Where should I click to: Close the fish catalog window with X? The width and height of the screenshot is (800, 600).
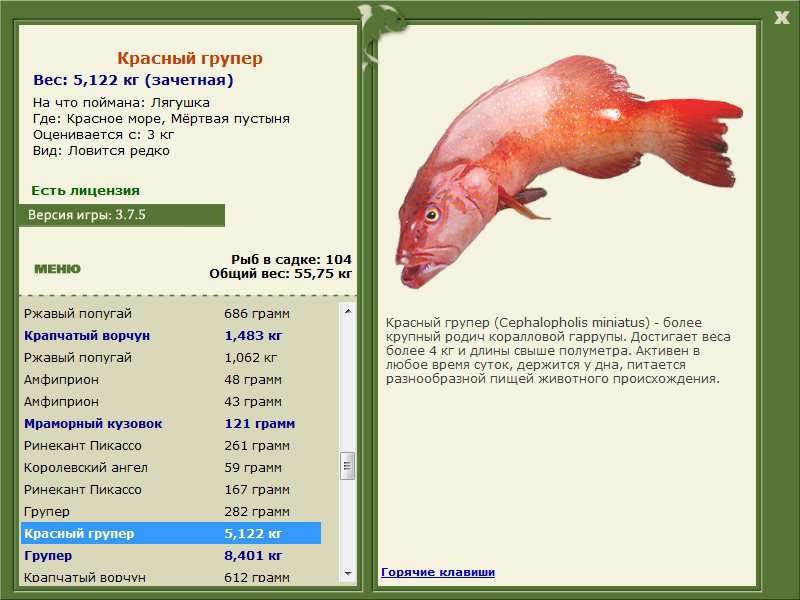point(781,18)
